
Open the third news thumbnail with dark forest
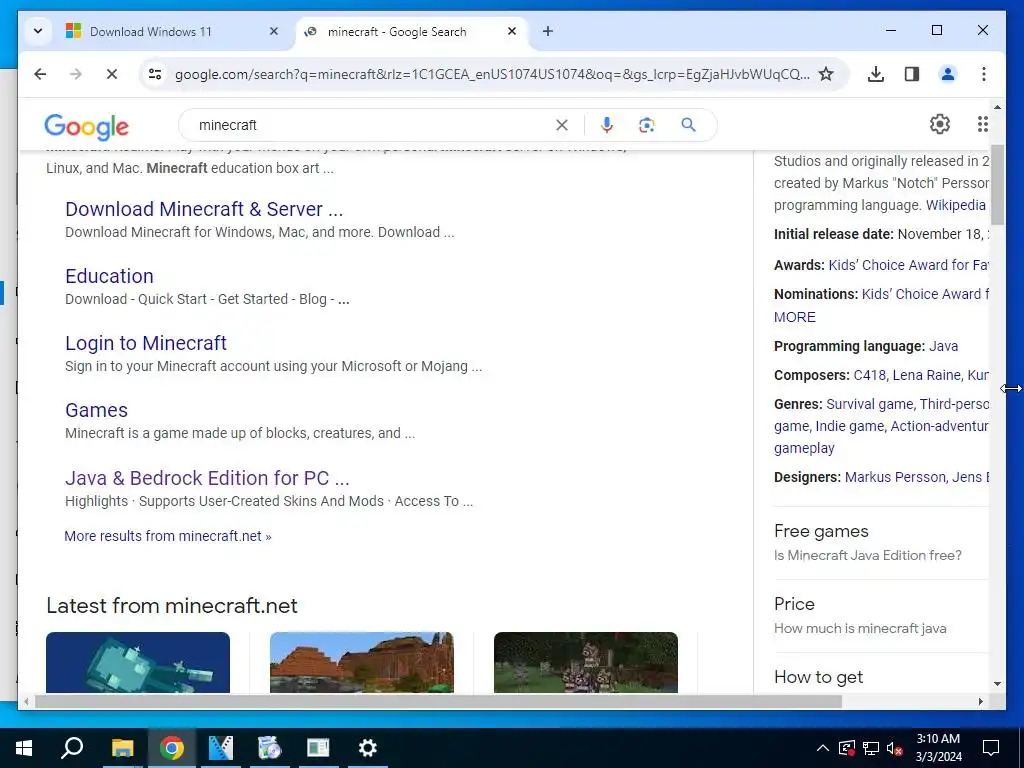tap(586, 662)
